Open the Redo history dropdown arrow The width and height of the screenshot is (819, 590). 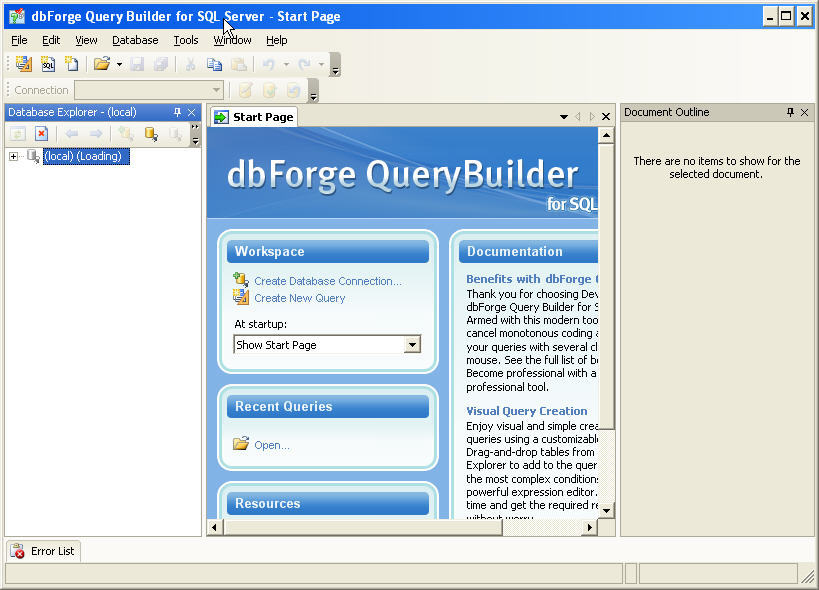tap(322, 65)
